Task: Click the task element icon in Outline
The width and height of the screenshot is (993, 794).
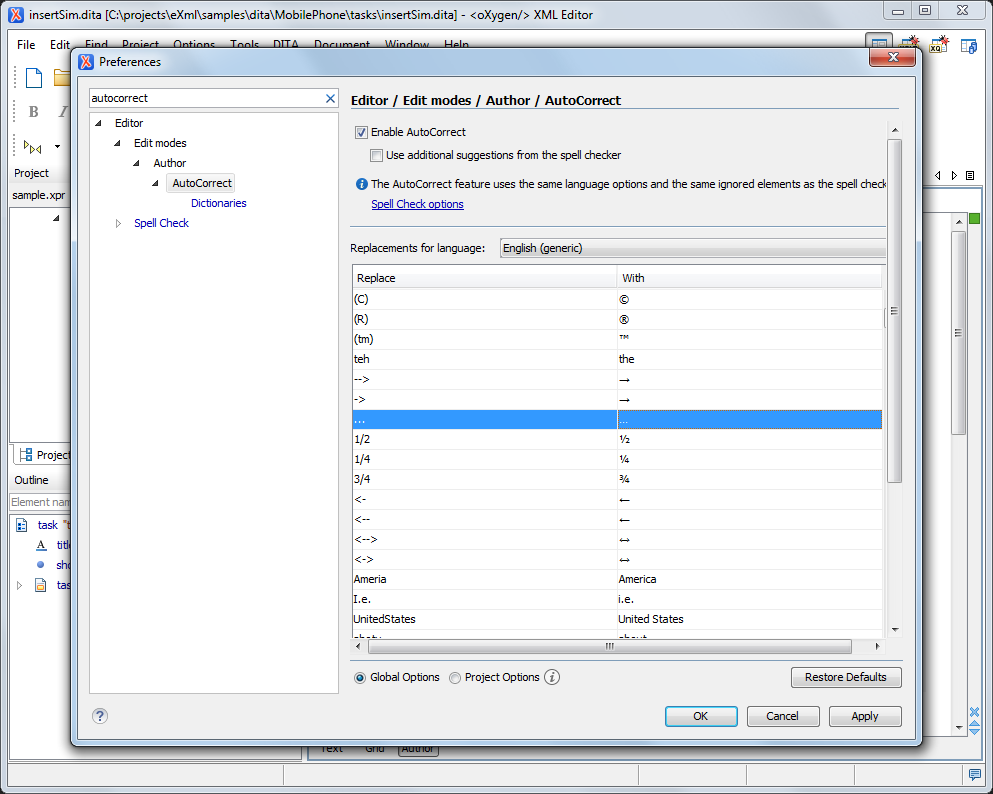Action: coord(22,525)
